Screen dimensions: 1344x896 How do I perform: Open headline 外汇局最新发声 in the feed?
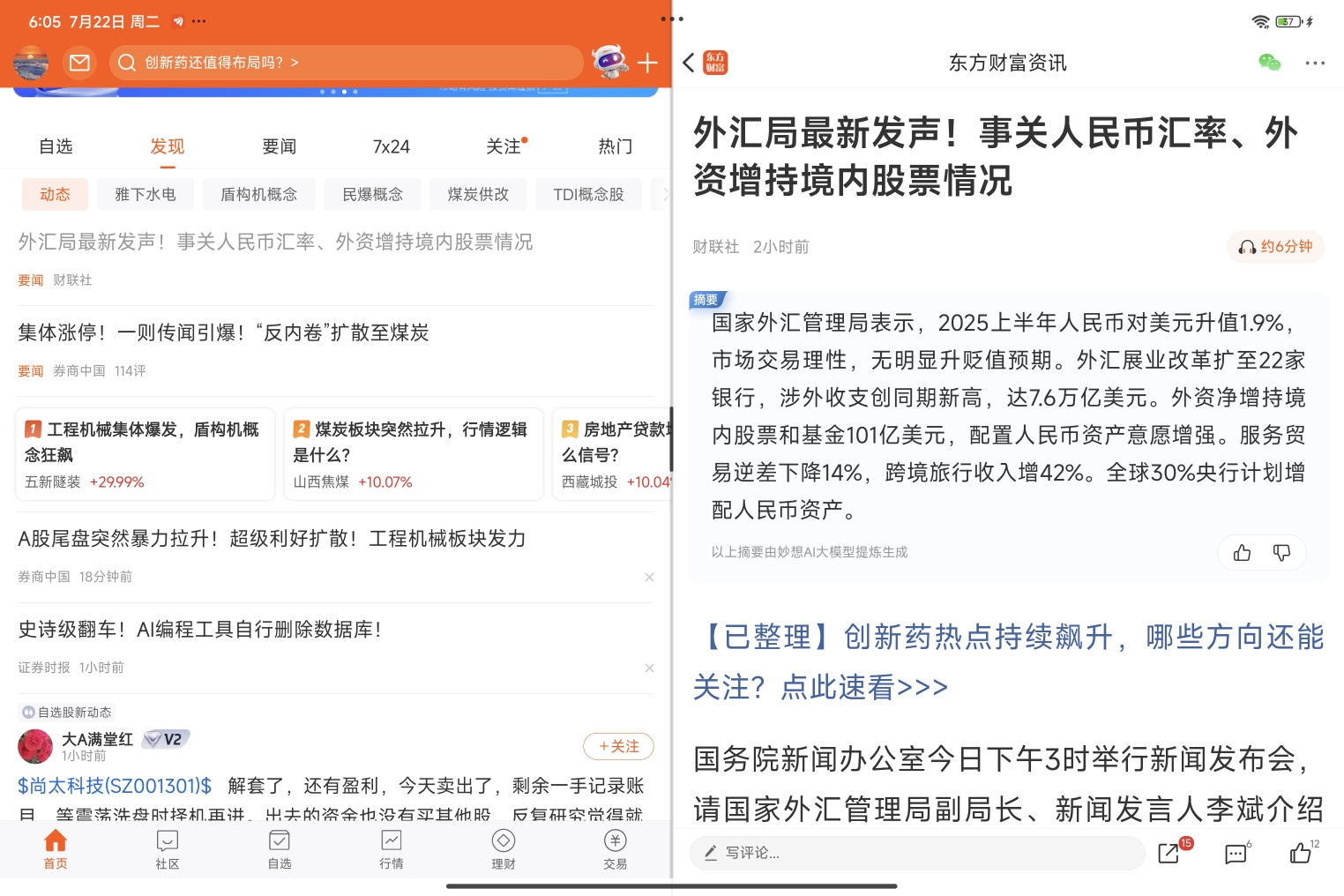[275, 242]
